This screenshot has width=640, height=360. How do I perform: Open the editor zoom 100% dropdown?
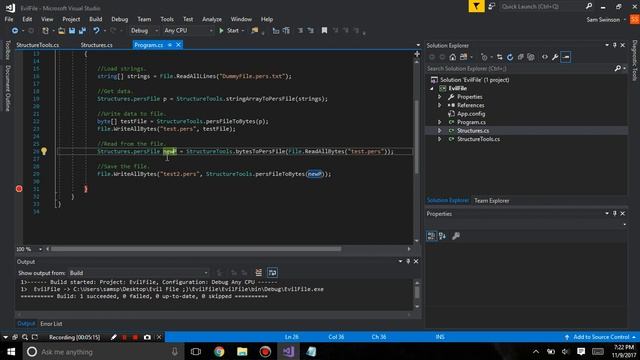tap(40, 249)
